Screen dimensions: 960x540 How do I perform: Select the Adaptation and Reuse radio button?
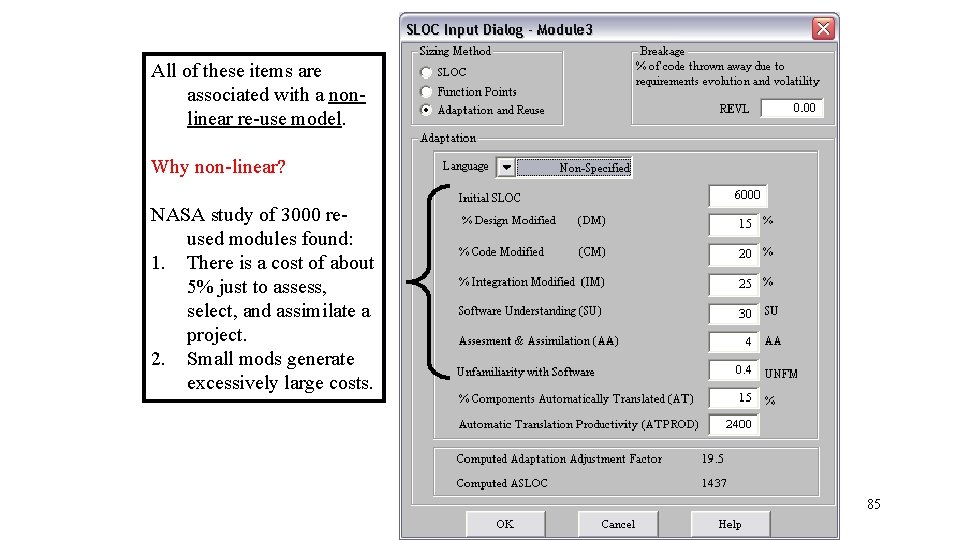click(426, 110)
